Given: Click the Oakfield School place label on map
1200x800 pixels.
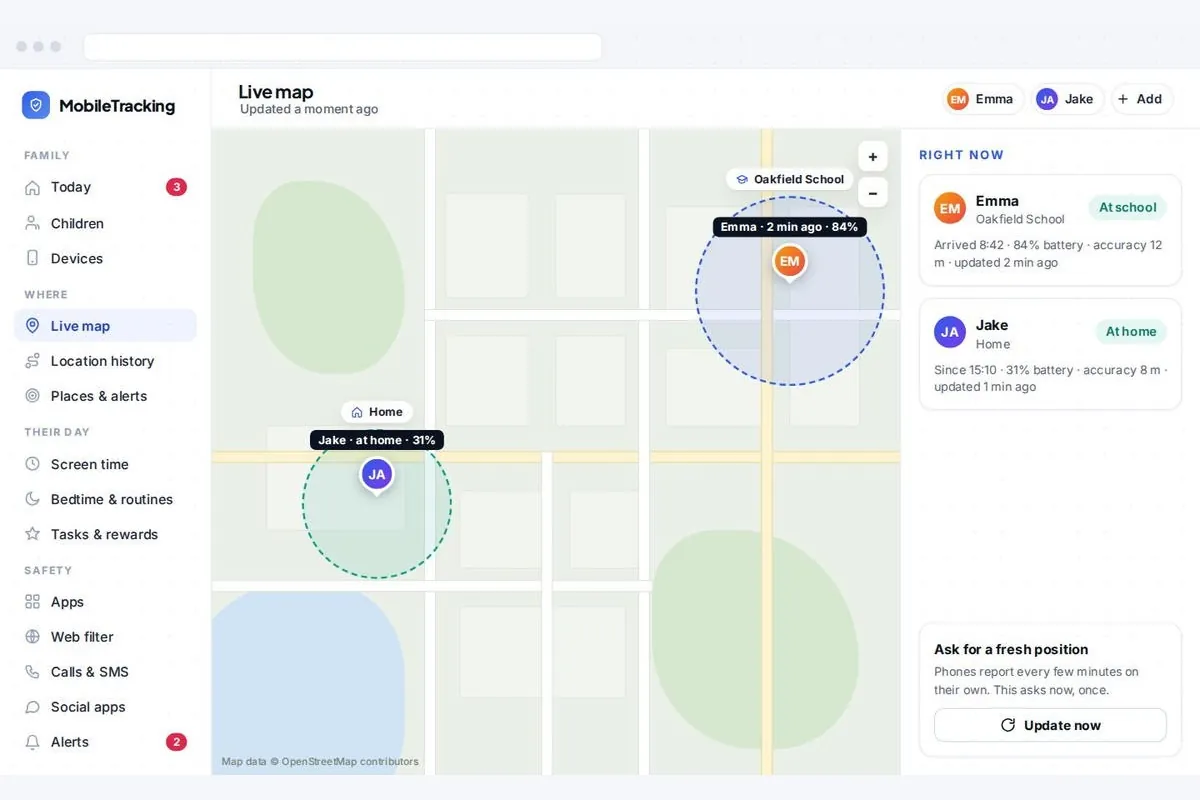Looking at the screenshot, I should [789, 179].
